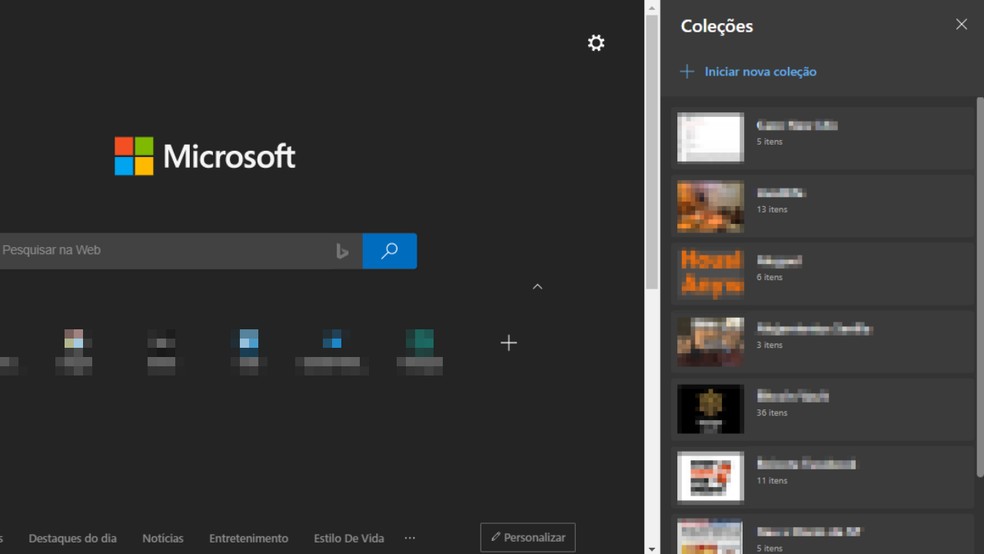Open the collection with 3 itens
984x554 pixels.
822,342
